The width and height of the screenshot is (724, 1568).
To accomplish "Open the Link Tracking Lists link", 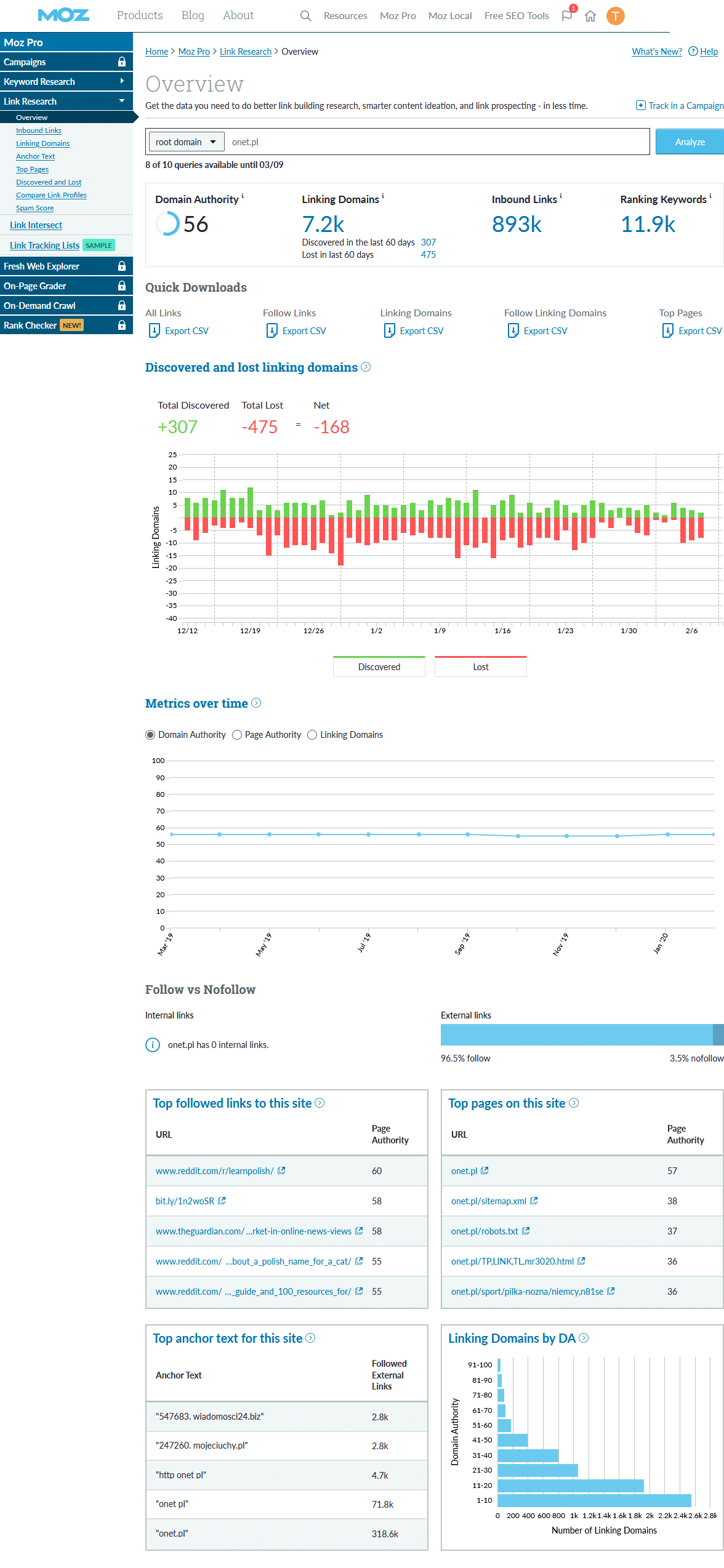I will (x=44, y=246).
